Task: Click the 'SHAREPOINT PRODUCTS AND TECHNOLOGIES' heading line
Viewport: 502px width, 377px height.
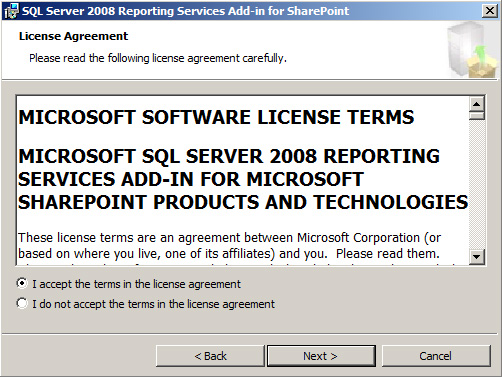Action: coord(243,202)
